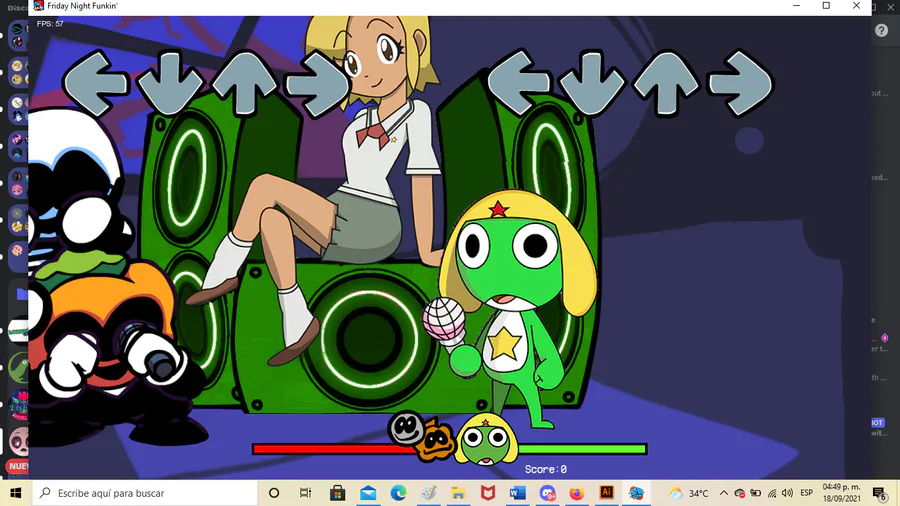Open the Microsoft Store taskbar icon

(x=338, y=493)
